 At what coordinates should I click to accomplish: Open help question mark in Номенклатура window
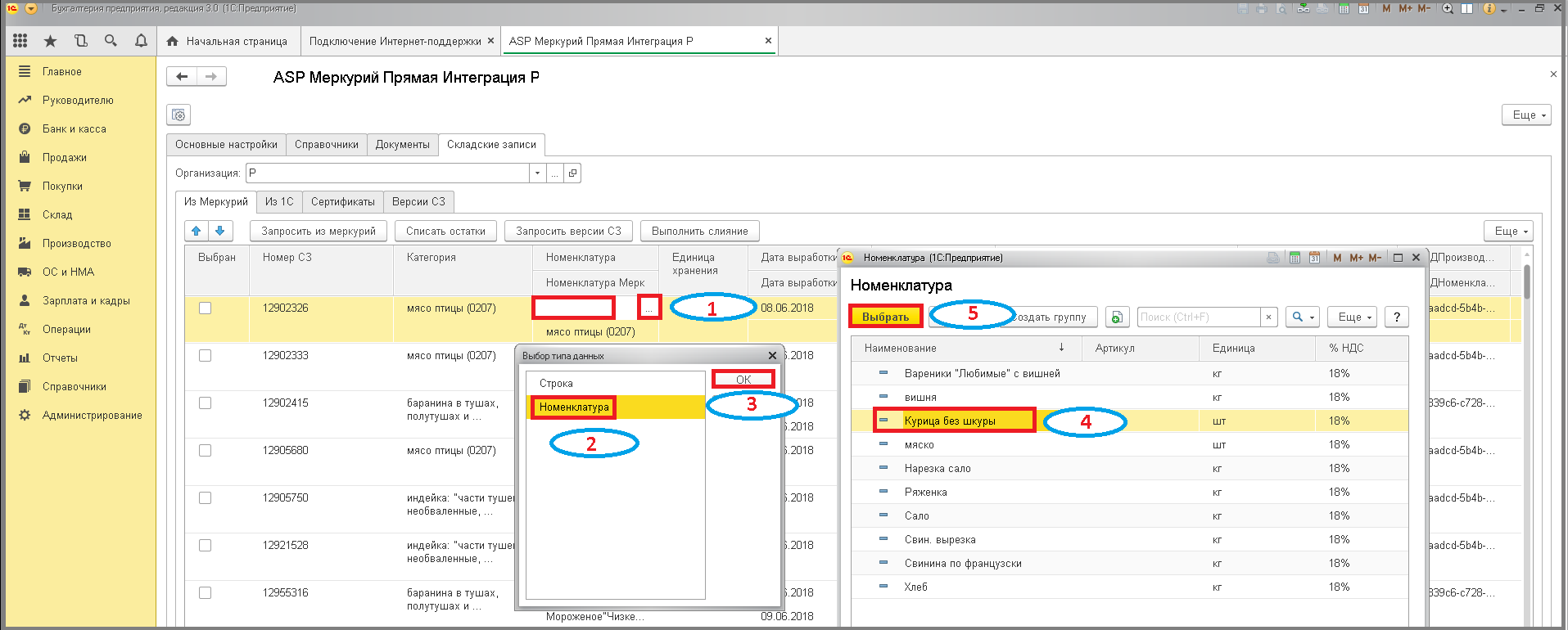coord(1397,317)
